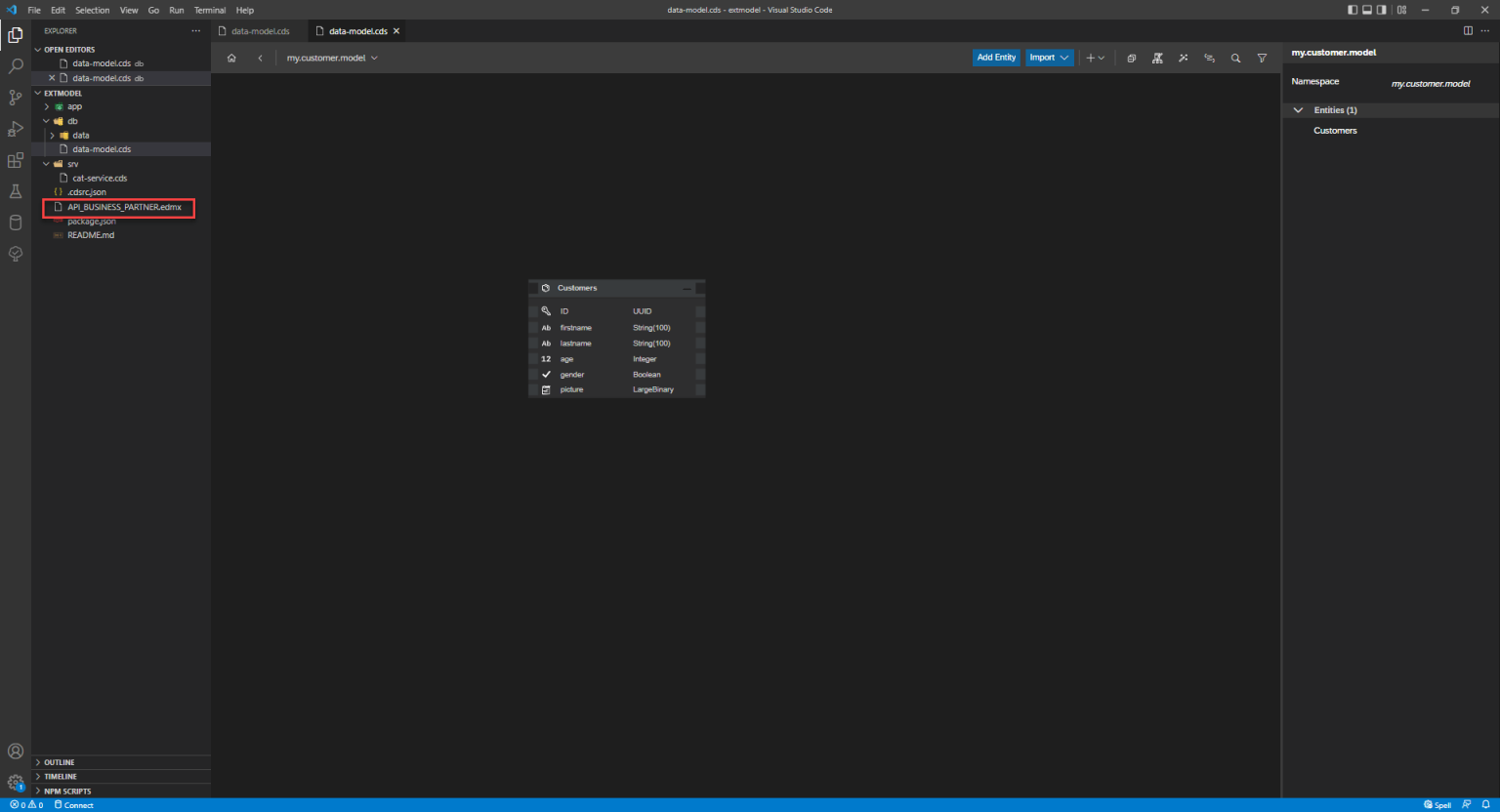Viewport: 1500px width, 812px height.
Task: Click the Add Entity button
Action: [996, 57]
